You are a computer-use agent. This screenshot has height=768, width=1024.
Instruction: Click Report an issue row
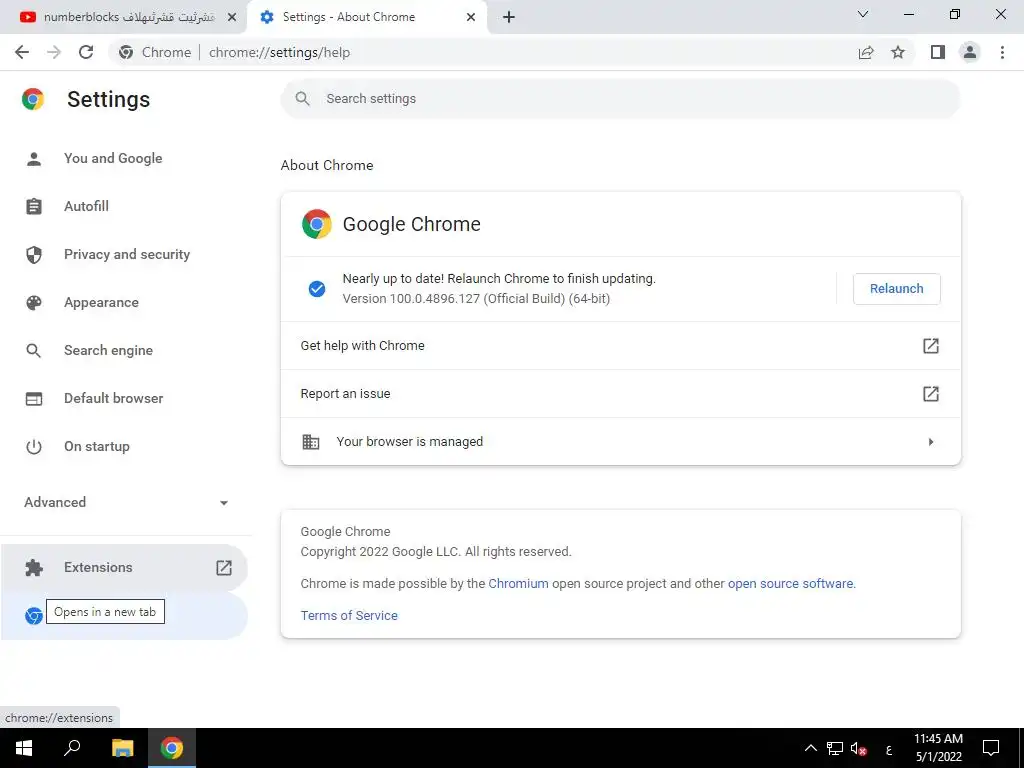(x=620, y=394)
